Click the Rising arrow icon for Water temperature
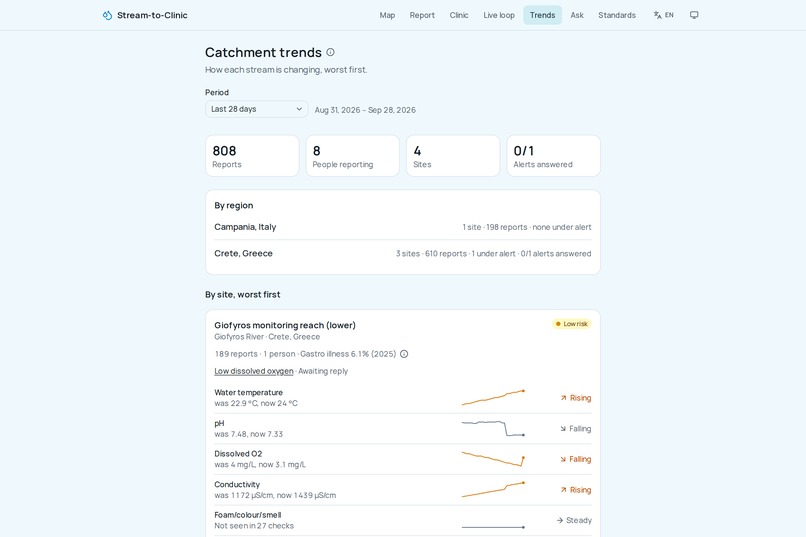 [563, 398]
